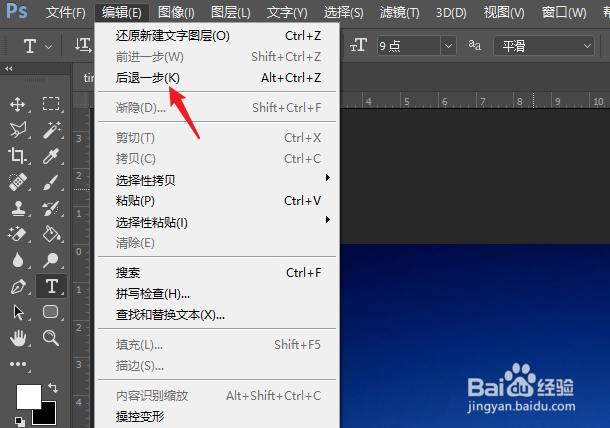Toggle text orientation in options bar
The height and width of the screenshot is (428, 610).
(x=83, y=46)
